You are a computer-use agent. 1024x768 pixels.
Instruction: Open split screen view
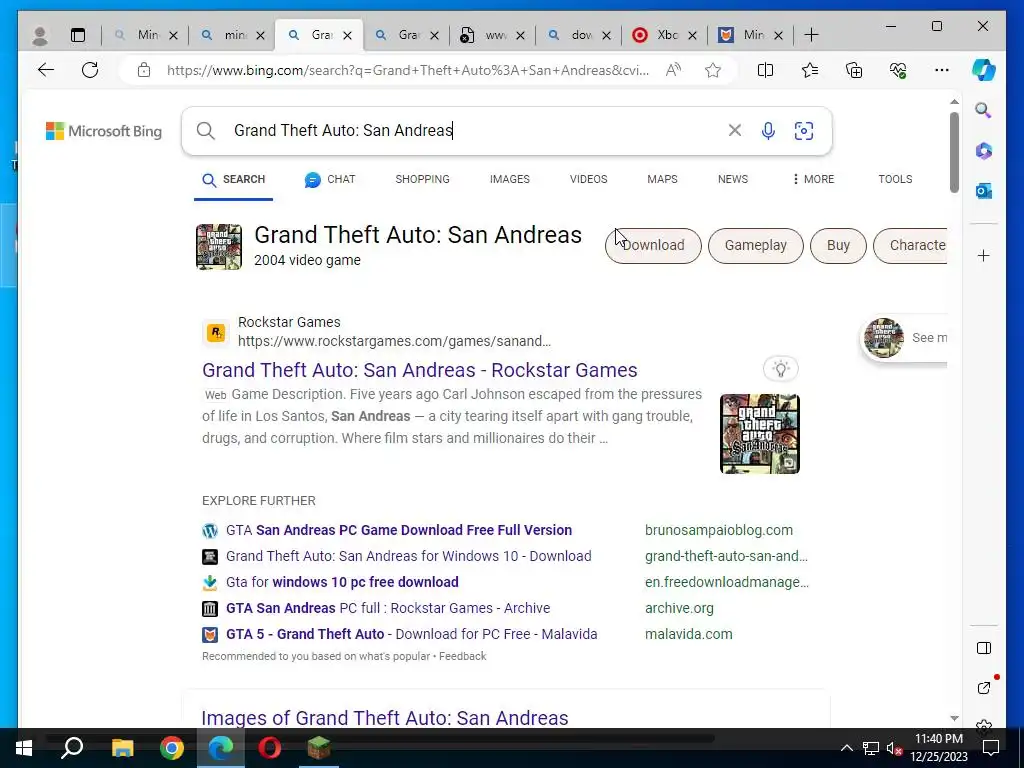point(765,70)
